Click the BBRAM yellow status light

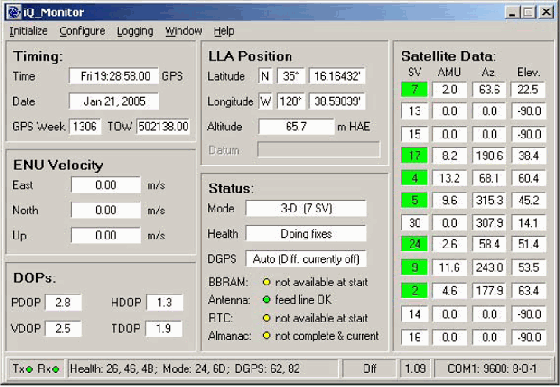pyautogui.click(x=266, y=282)
